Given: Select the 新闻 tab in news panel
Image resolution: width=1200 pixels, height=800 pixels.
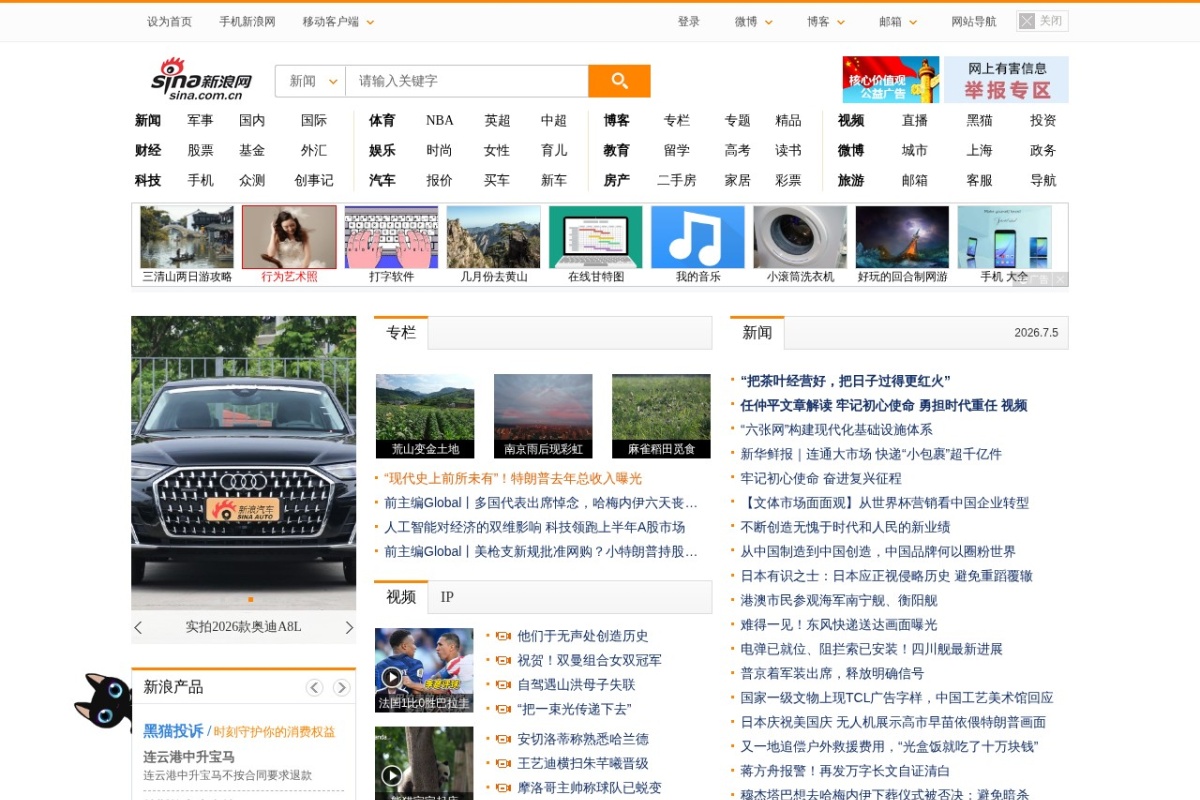Looking at the screenshot, I should [757, 333].
